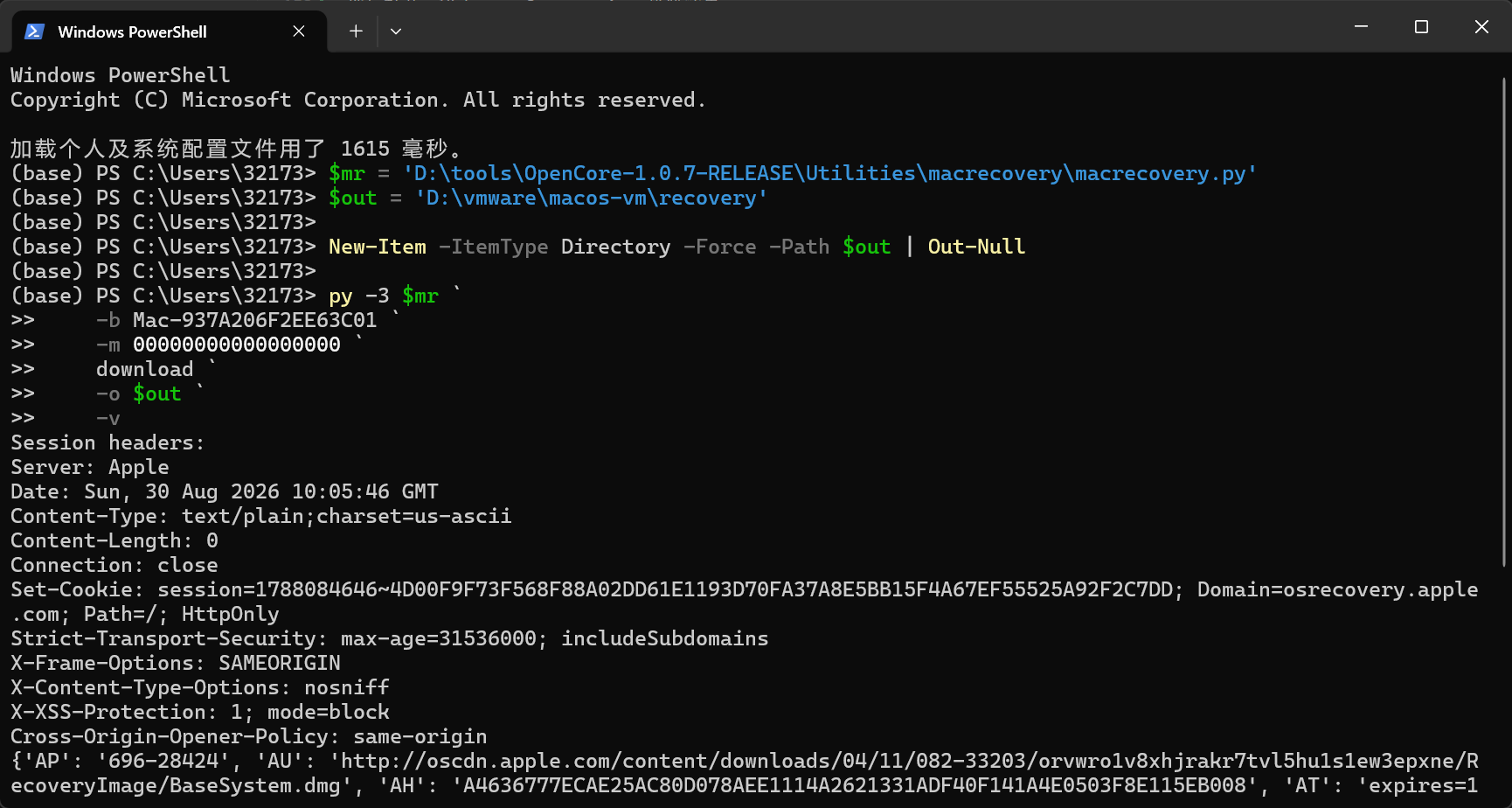The height and width of the screenshot is (808, 1512).
Task: Click the 'Connection: close' line
Action: (x=114, y=565)
